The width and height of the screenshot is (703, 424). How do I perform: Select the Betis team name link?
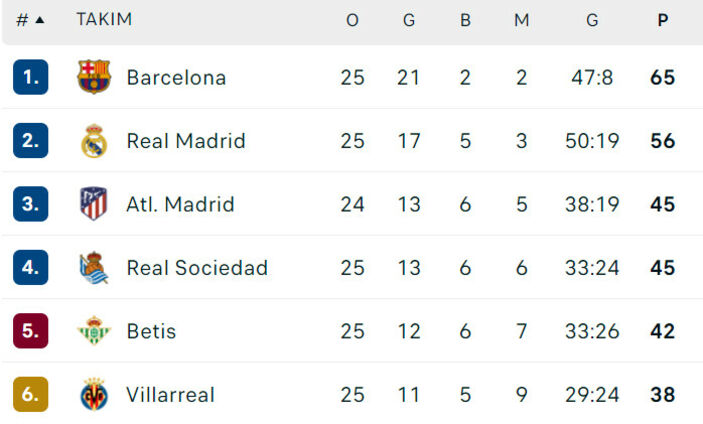151,331
